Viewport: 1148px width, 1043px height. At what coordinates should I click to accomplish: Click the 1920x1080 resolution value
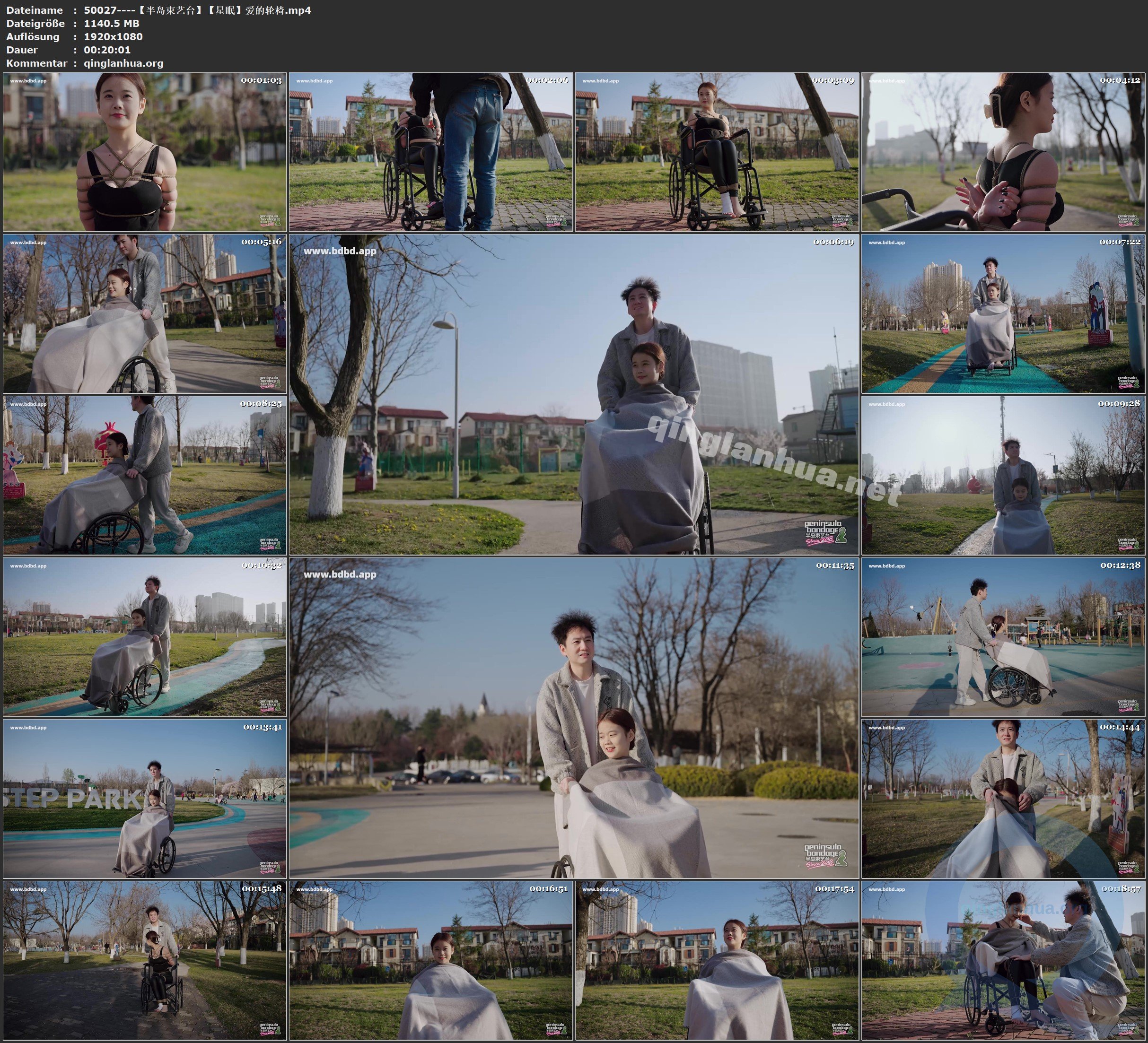pyautogui.click(x=113, y=36)
